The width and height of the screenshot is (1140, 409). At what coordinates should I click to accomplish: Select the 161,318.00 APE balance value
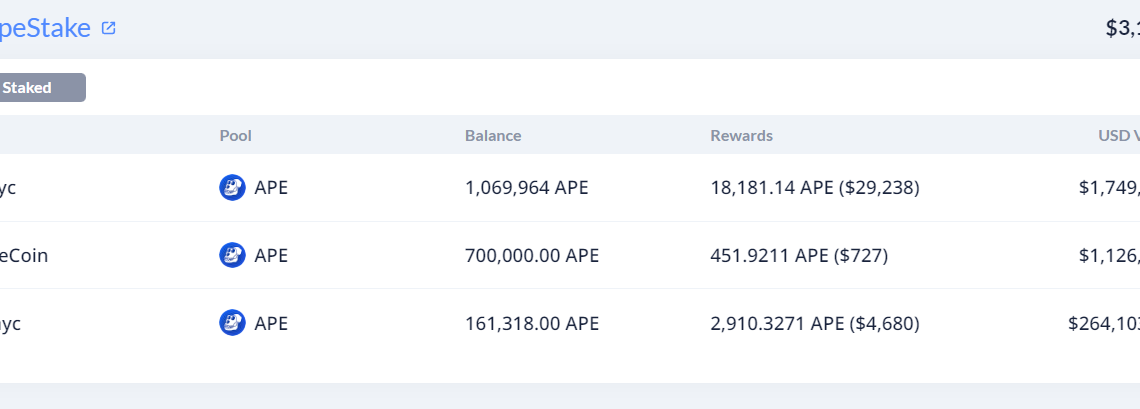click(532, 323)
